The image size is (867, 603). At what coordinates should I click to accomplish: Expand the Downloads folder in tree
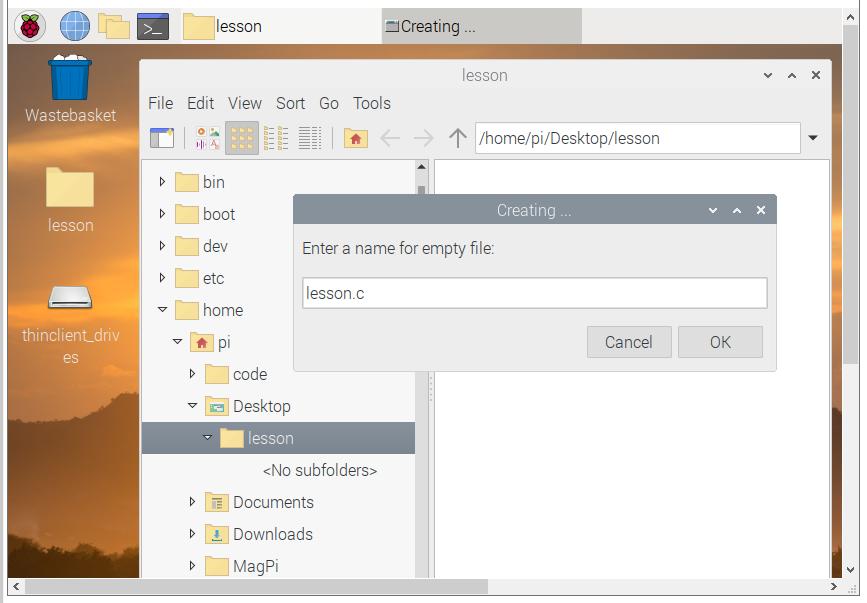point(192,534)
